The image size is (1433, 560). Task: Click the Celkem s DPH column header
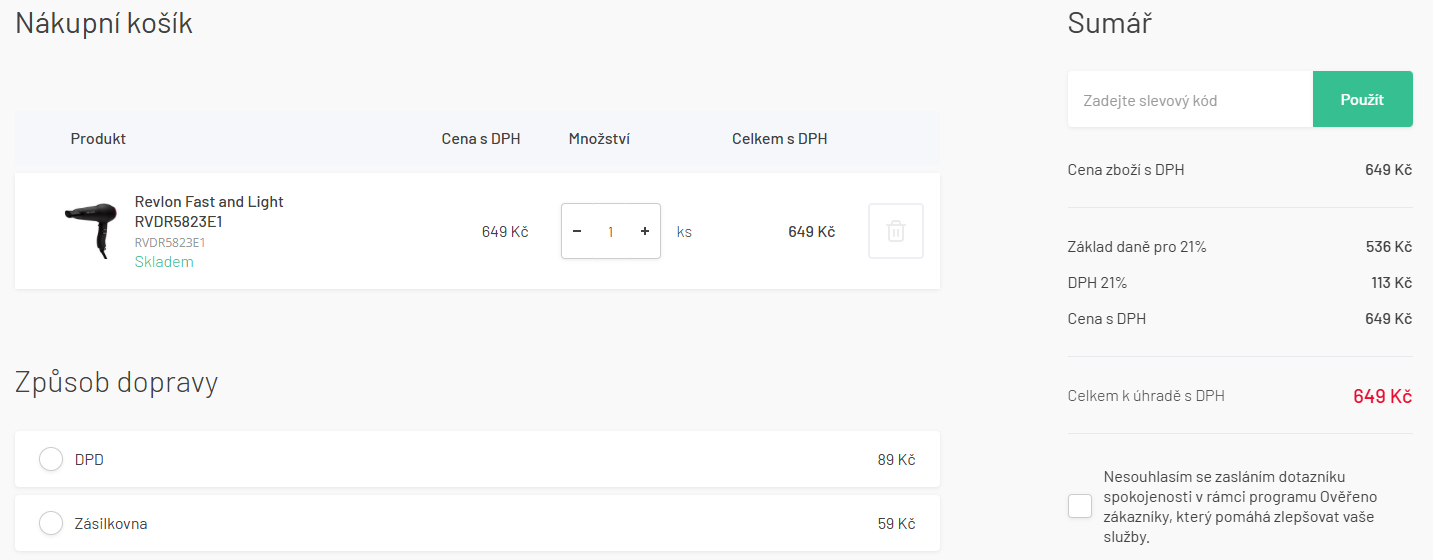pos(779,139)
